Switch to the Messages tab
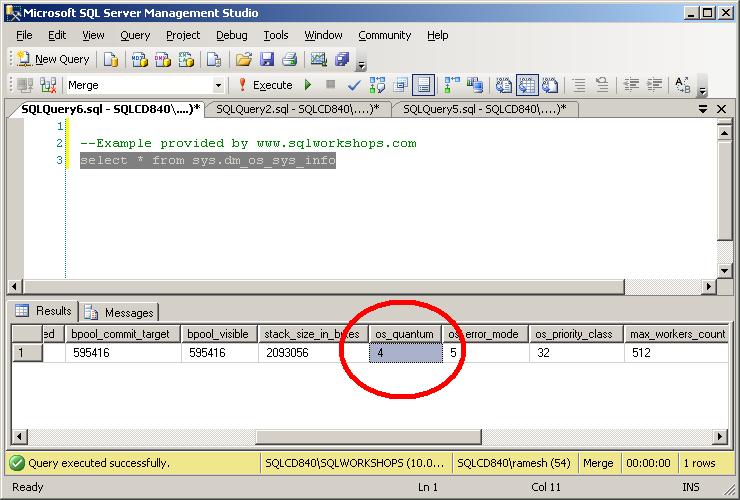The width and height of the screenshot is (740, 500). 119,313
